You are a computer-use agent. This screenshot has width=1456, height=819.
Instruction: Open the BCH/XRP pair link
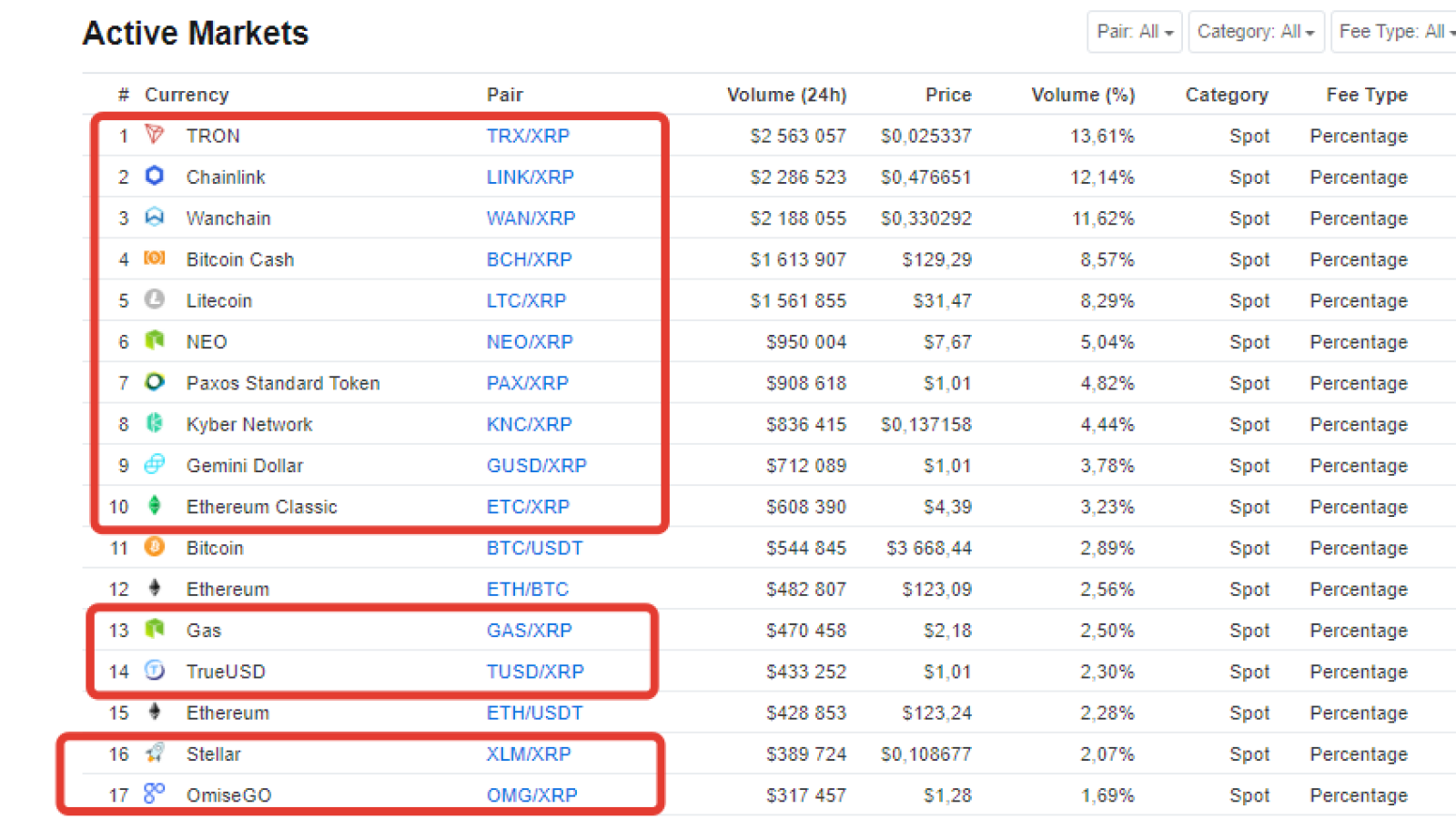(x=530, y=260)
